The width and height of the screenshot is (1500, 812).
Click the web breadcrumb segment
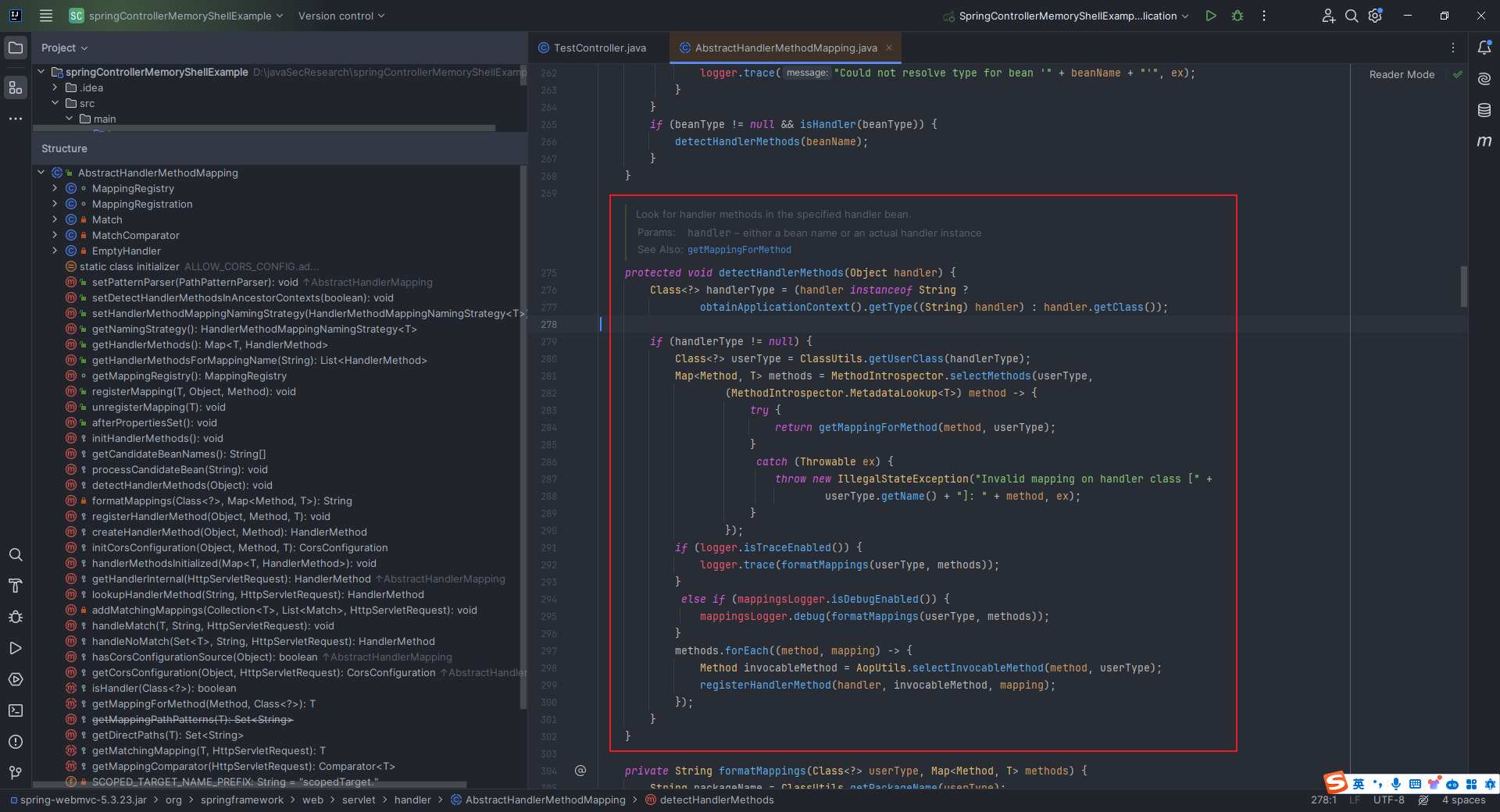[x=312, y=800]
